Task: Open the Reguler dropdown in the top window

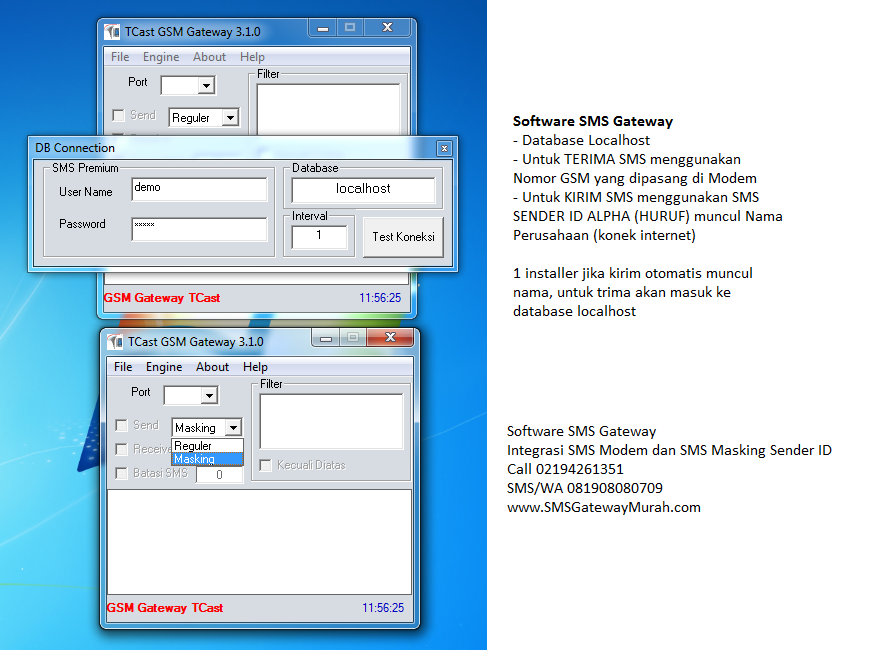Action: (x=230, y=118)
